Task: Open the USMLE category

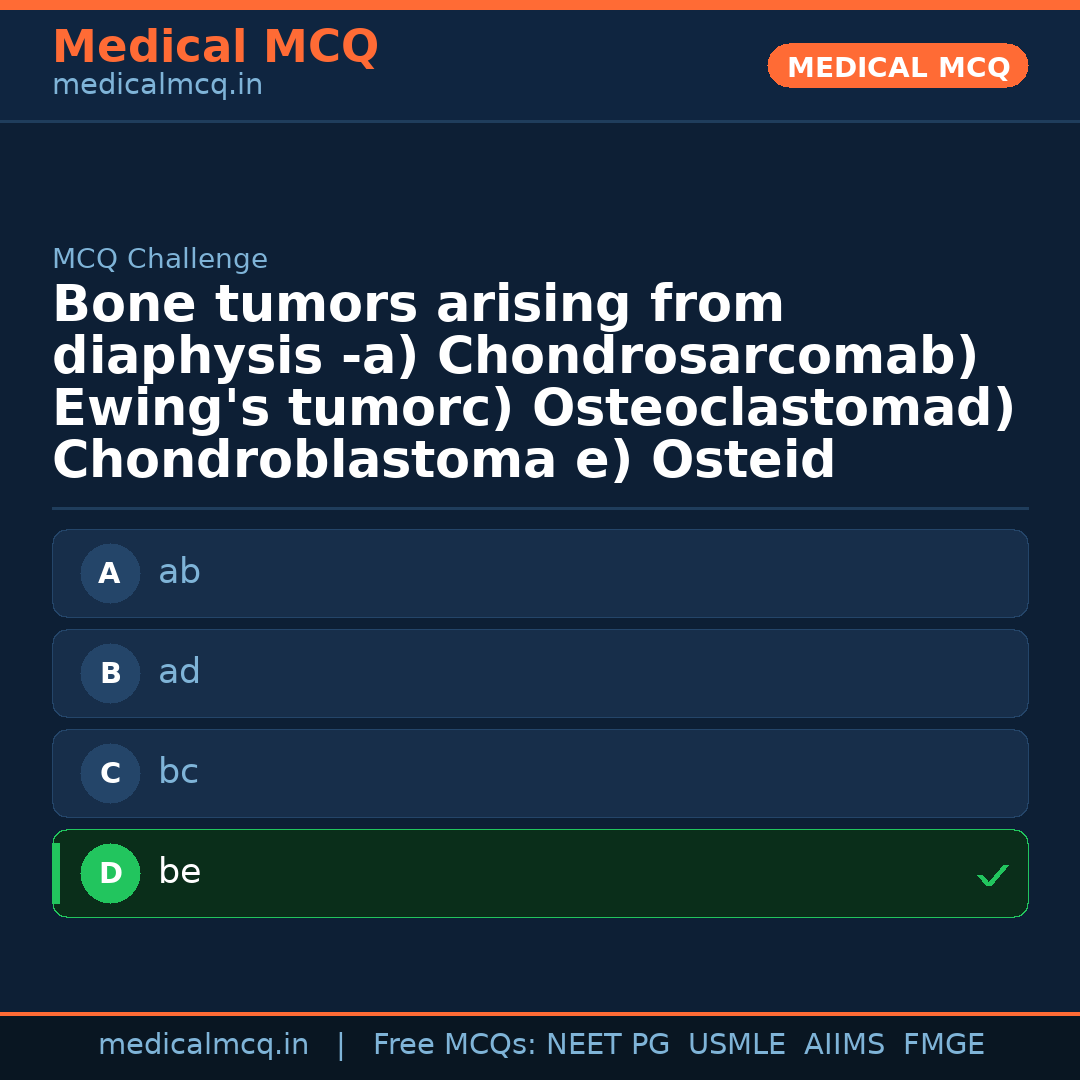Action: pyautogui.click(x=737, y=1044)
